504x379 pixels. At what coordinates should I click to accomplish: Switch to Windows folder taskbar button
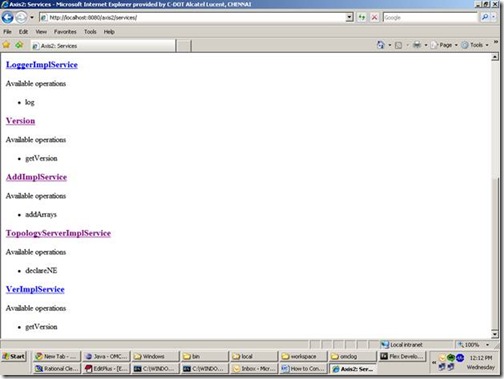point(155,356)
